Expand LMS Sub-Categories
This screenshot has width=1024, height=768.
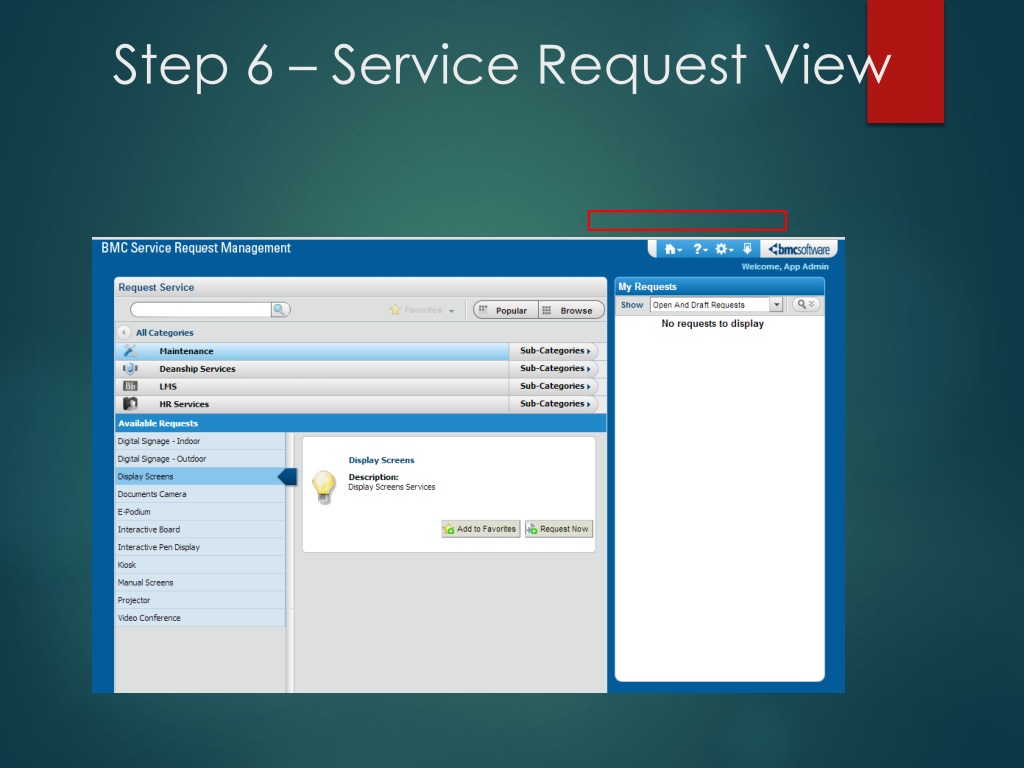554,386
